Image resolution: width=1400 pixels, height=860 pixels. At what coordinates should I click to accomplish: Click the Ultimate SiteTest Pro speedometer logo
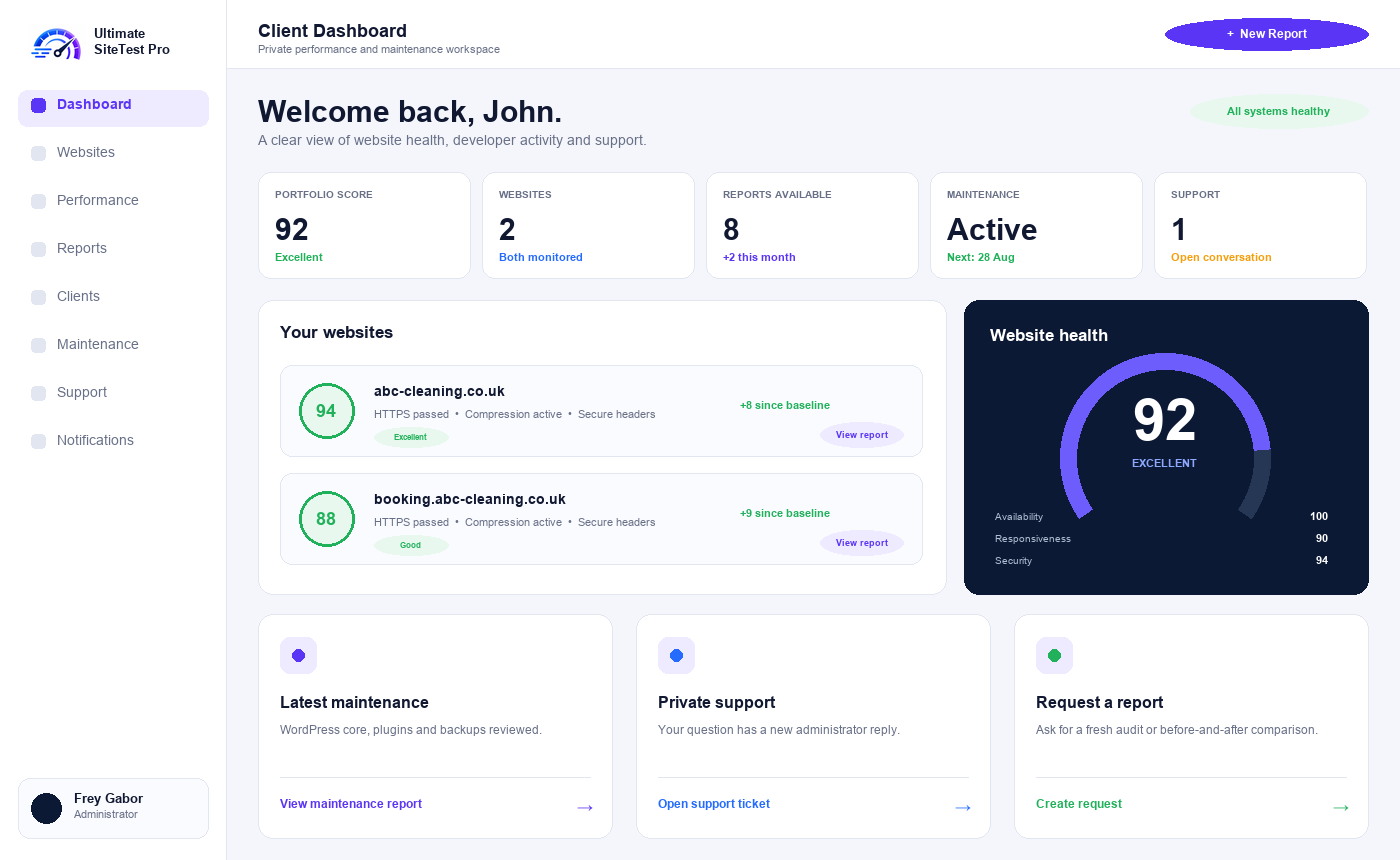[56, 43]
